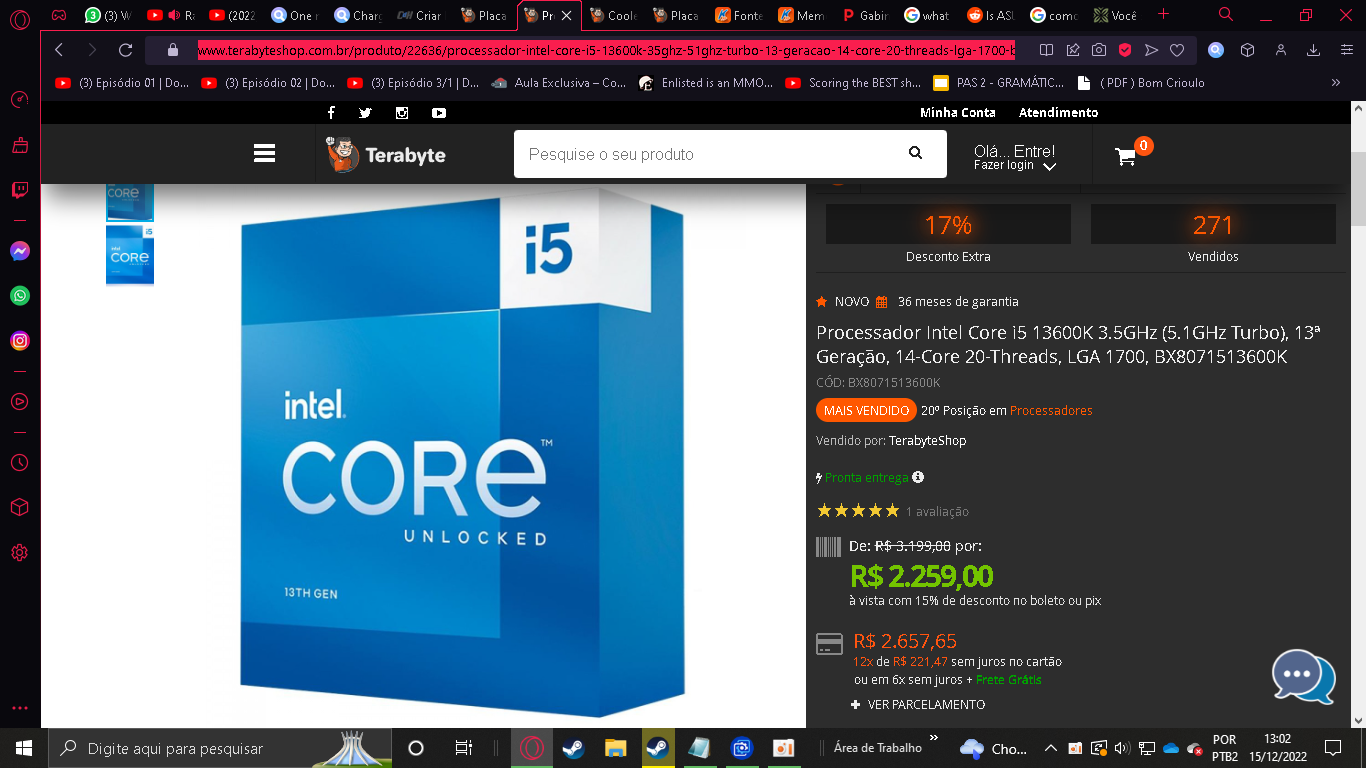
Task: Open the volume control in tray
Action: 1121,748
